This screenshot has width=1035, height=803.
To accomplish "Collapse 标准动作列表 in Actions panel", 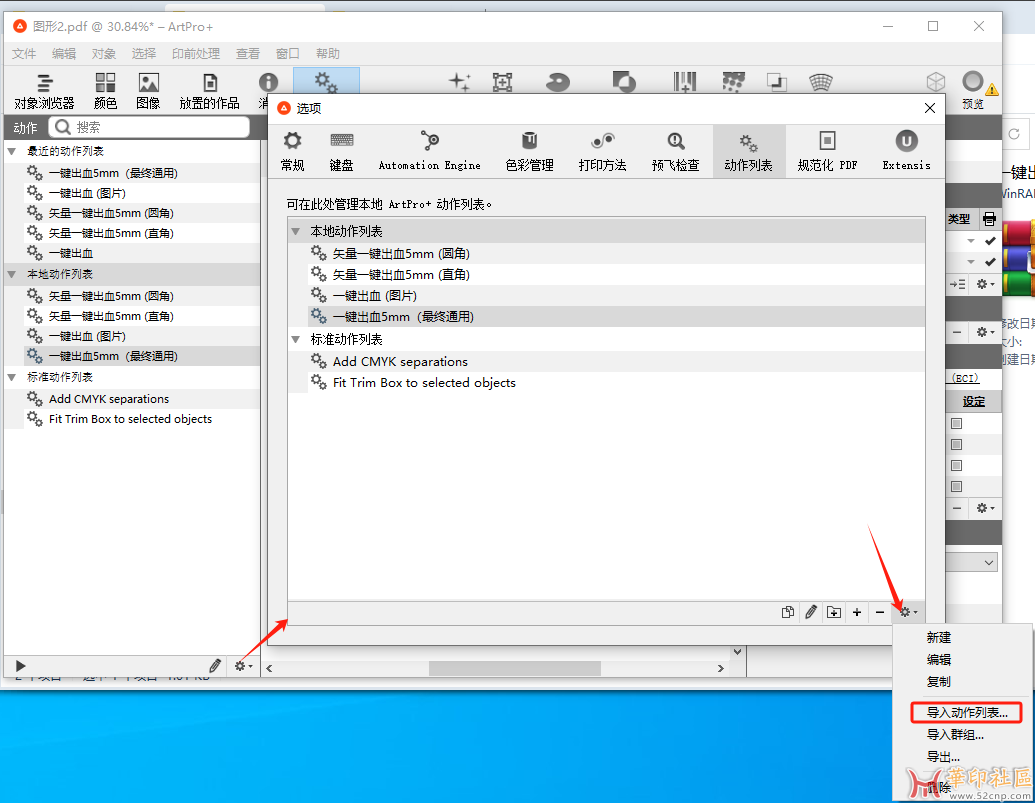I will pyautogui.click(x=12, y=377).
